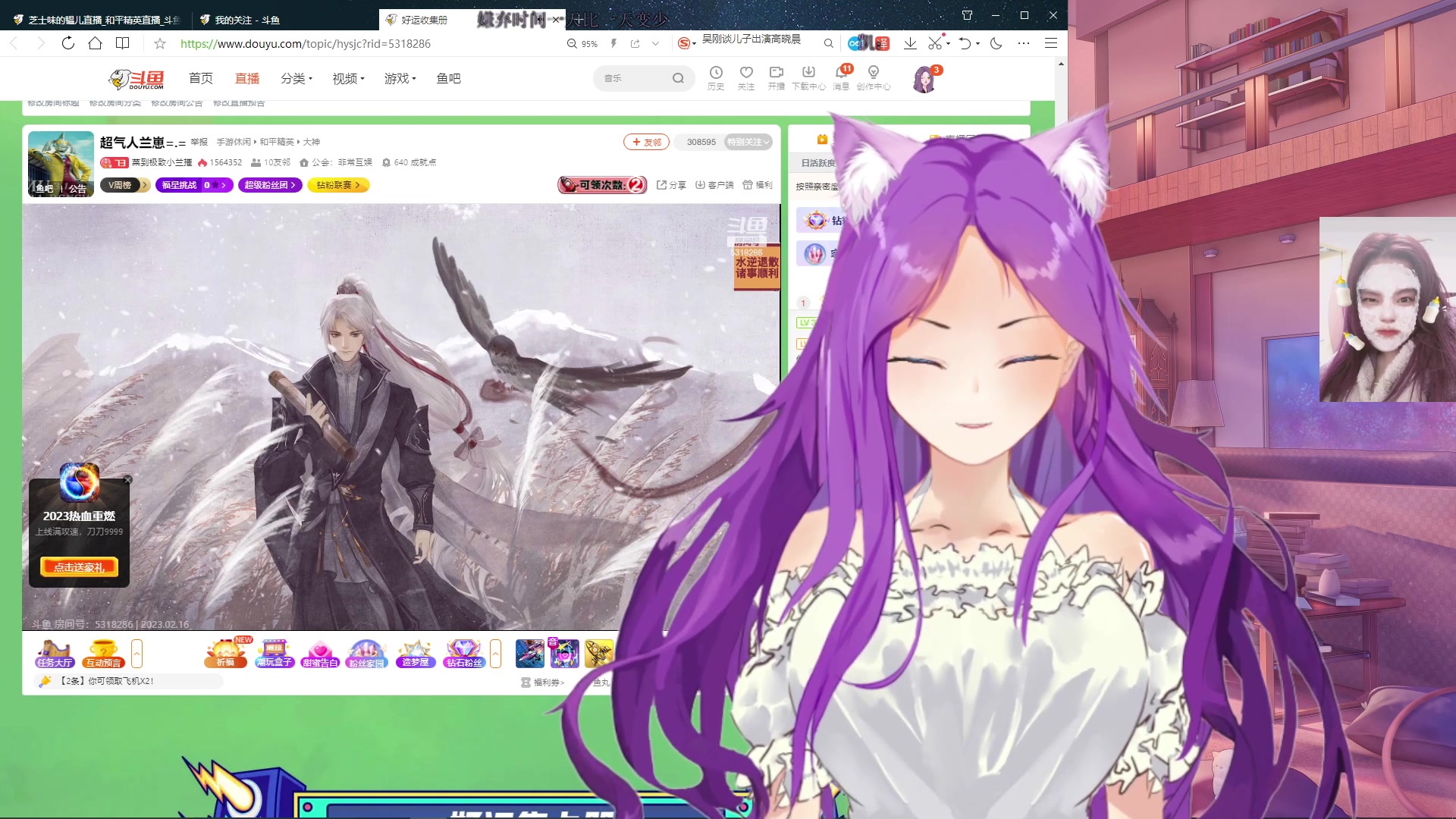Screen dimensions: 1456x819
Task: Open the 祈福 blessing icon
Action: click(x=226, y=654)
